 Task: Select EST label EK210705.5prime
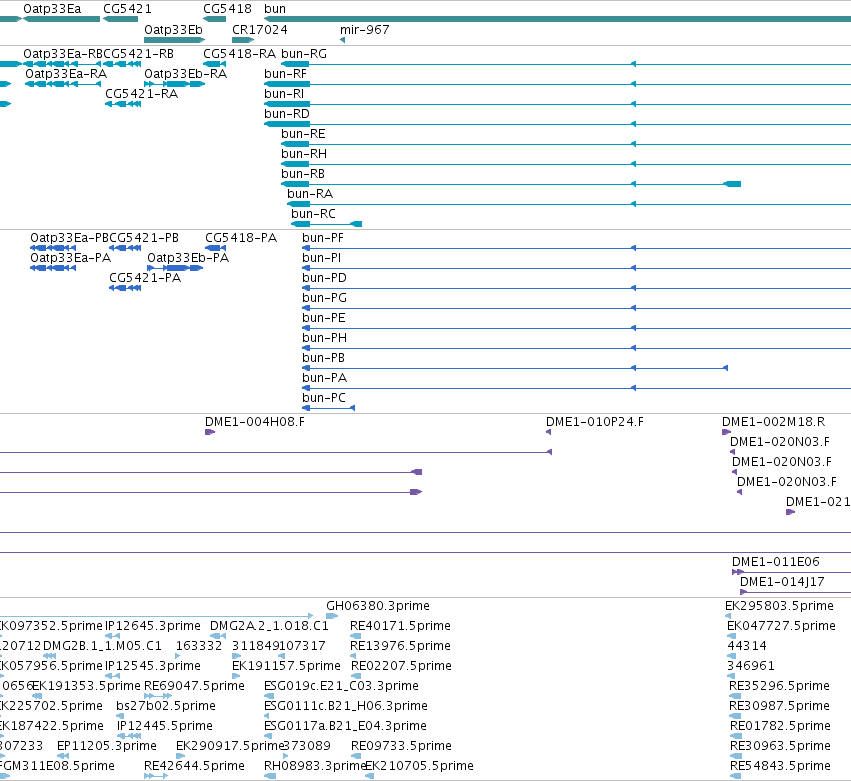[420, 767]
